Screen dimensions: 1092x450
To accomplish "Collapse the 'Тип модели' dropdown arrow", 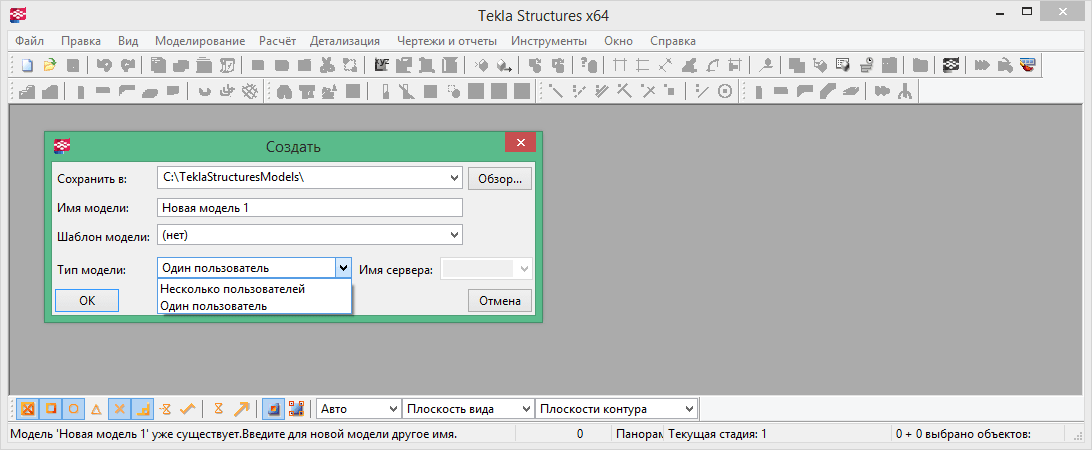I will [x=343, y=268].
